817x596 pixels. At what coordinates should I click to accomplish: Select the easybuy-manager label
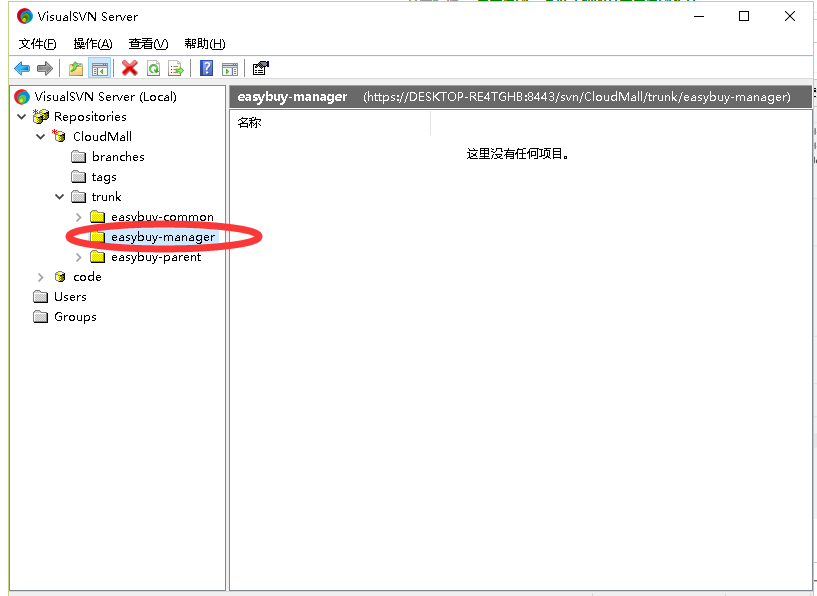pyautogui.click(x=163, y=237)
